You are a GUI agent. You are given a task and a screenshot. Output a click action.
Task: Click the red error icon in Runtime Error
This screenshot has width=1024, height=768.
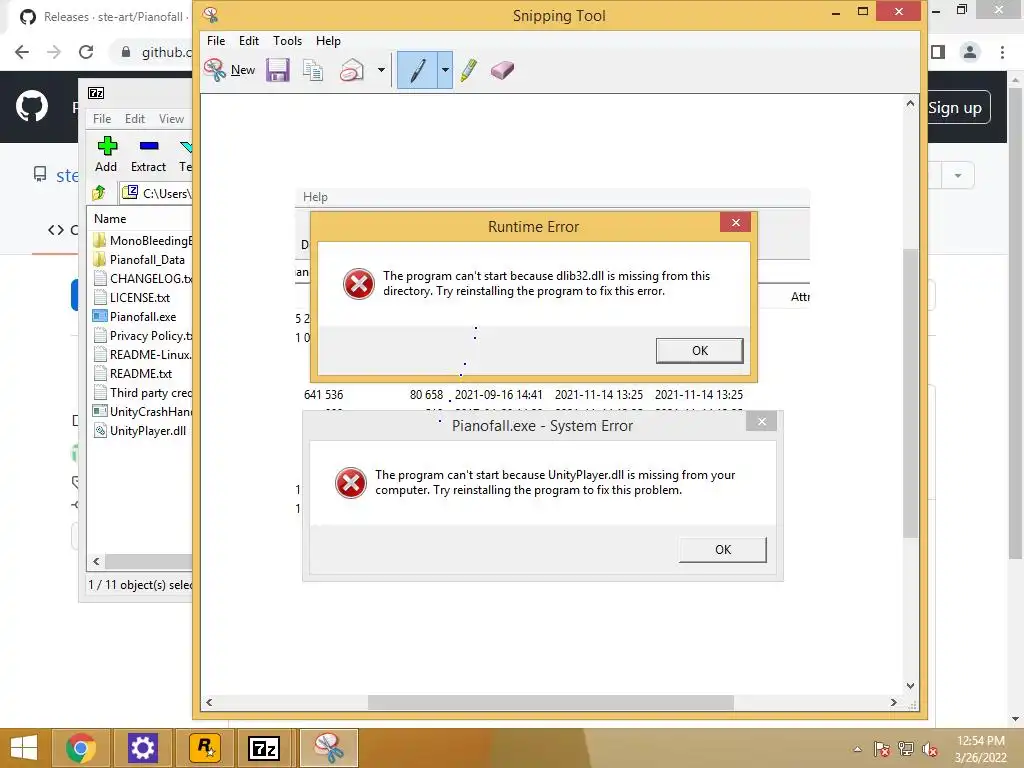pos(359,283)
